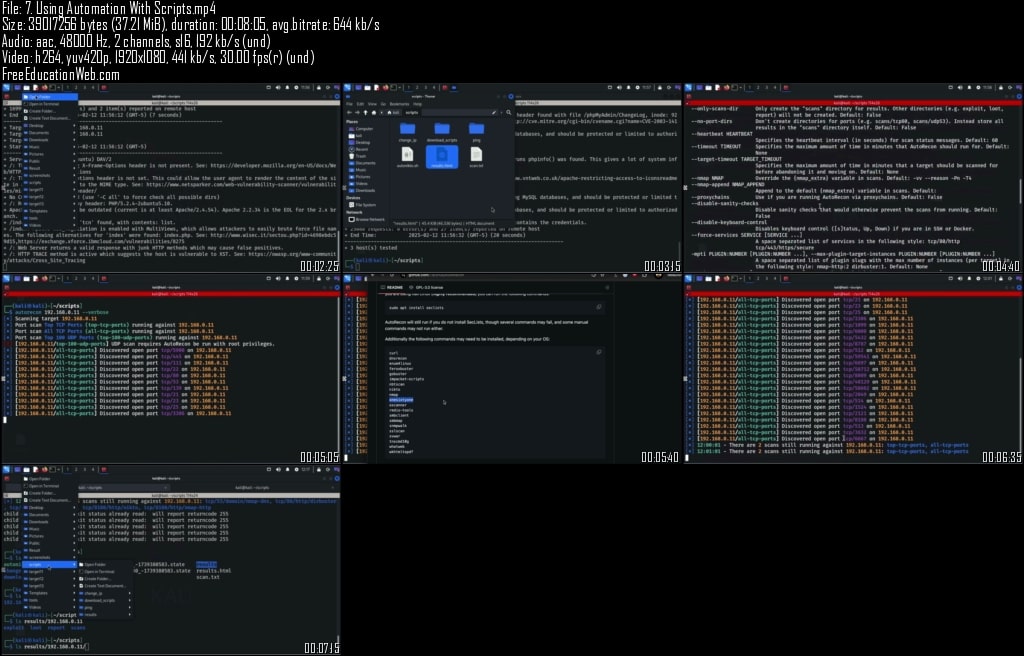Click the Kali menu logo in the 00:03:15 frame
The width and height of the screenshot is (1024, 656).
pyautogui.click(x=347, y=88)
